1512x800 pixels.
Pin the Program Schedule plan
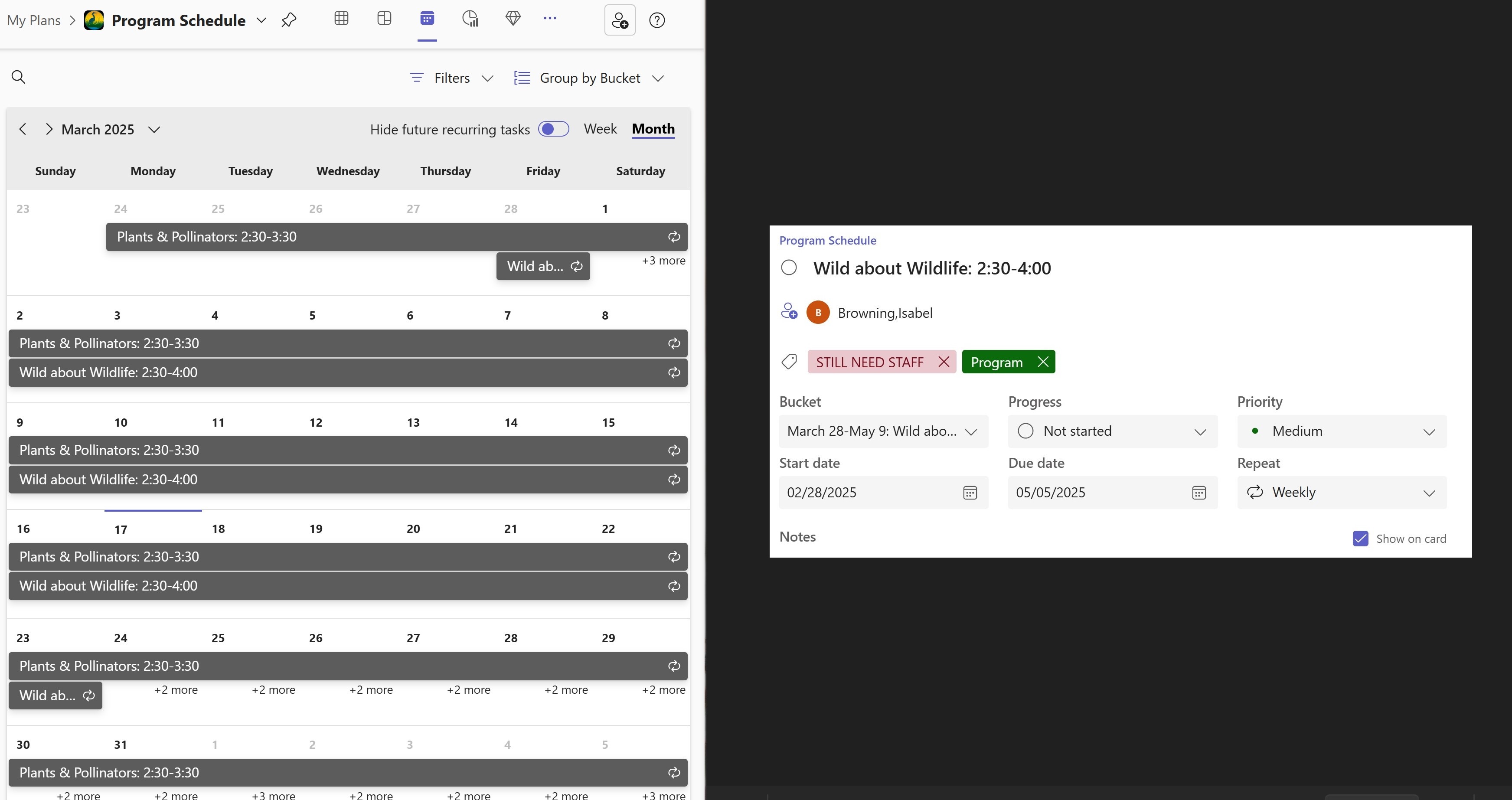pos(289,20)
